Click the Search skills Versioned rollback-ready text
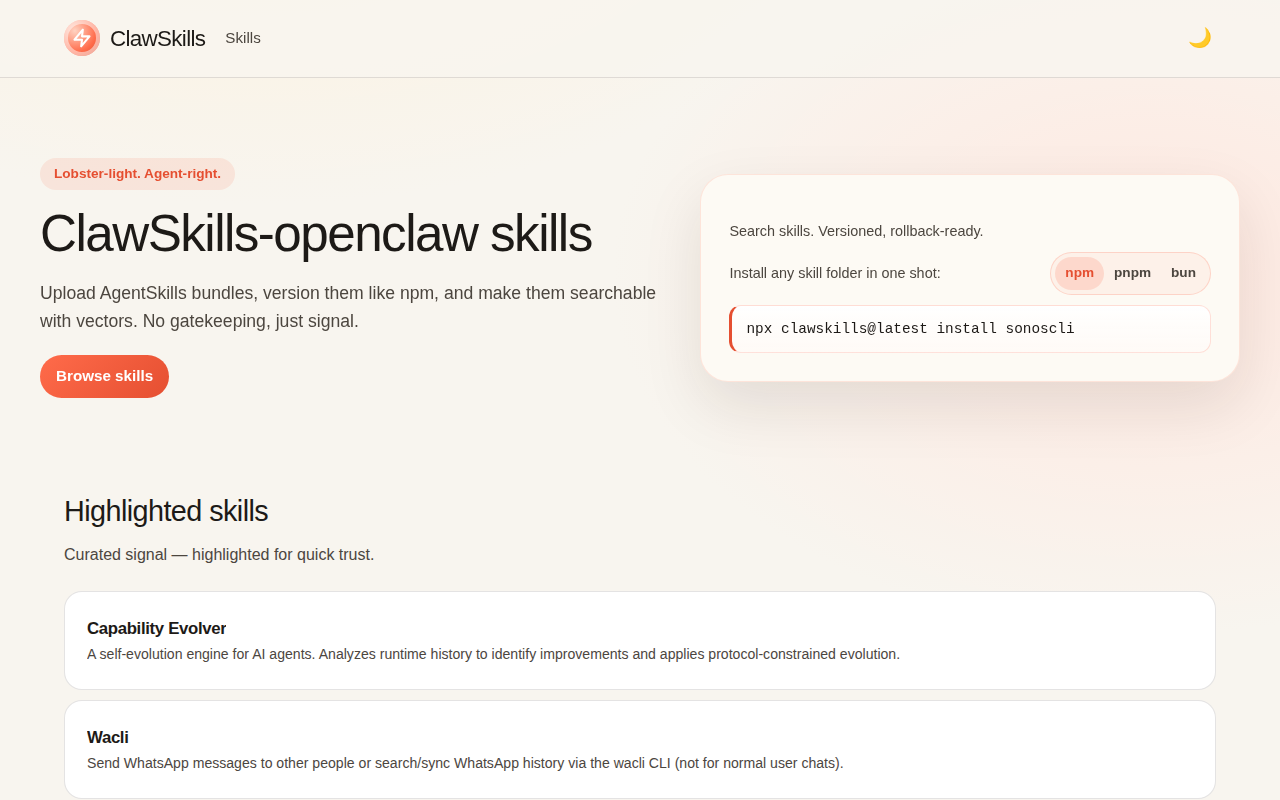 (856, 231)
